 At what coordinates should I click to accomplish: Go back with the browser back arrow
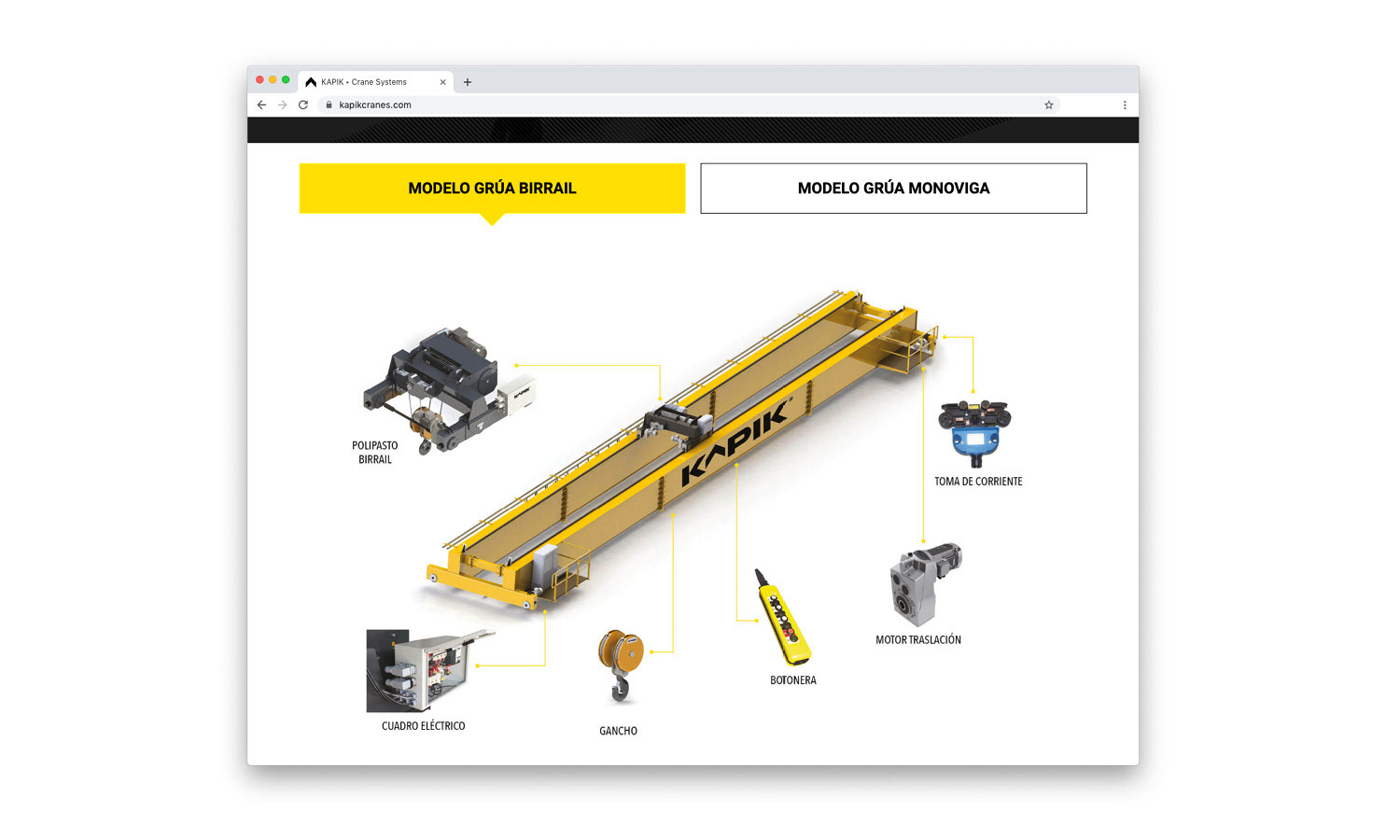click(x=261, y=105)
